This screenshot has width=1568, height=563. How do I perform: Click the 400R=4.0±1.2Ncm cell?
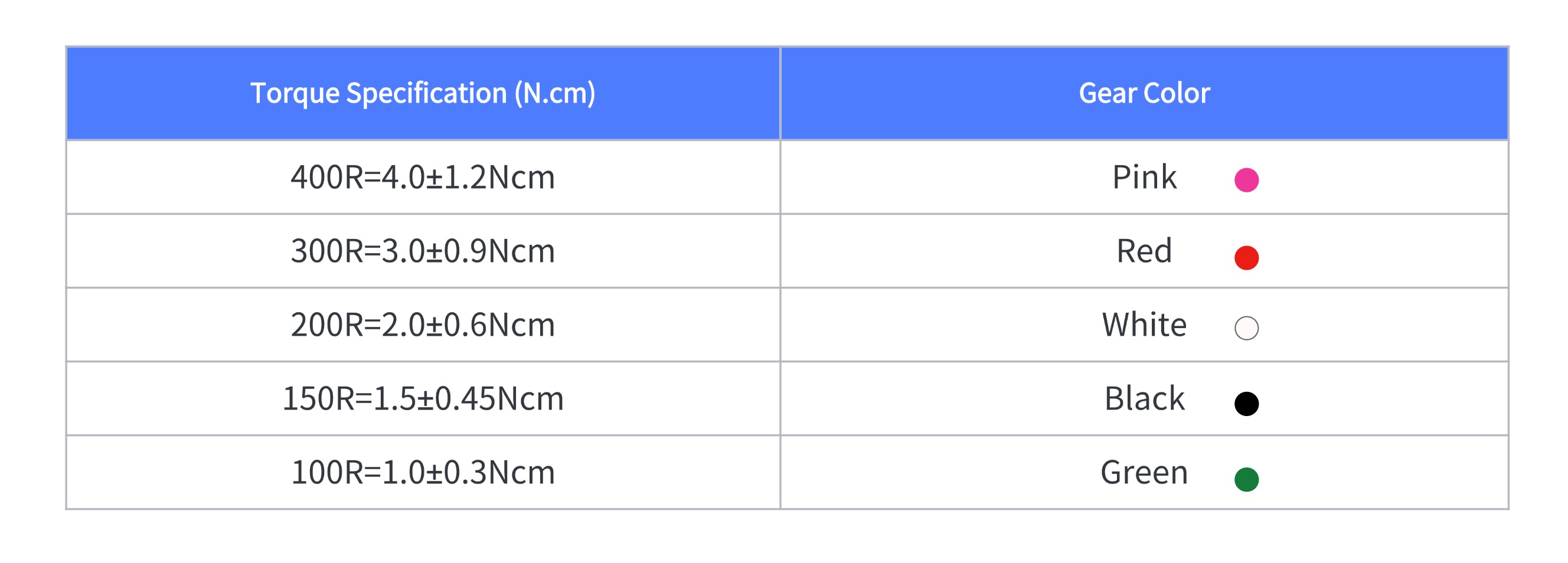tap(423, 177)
